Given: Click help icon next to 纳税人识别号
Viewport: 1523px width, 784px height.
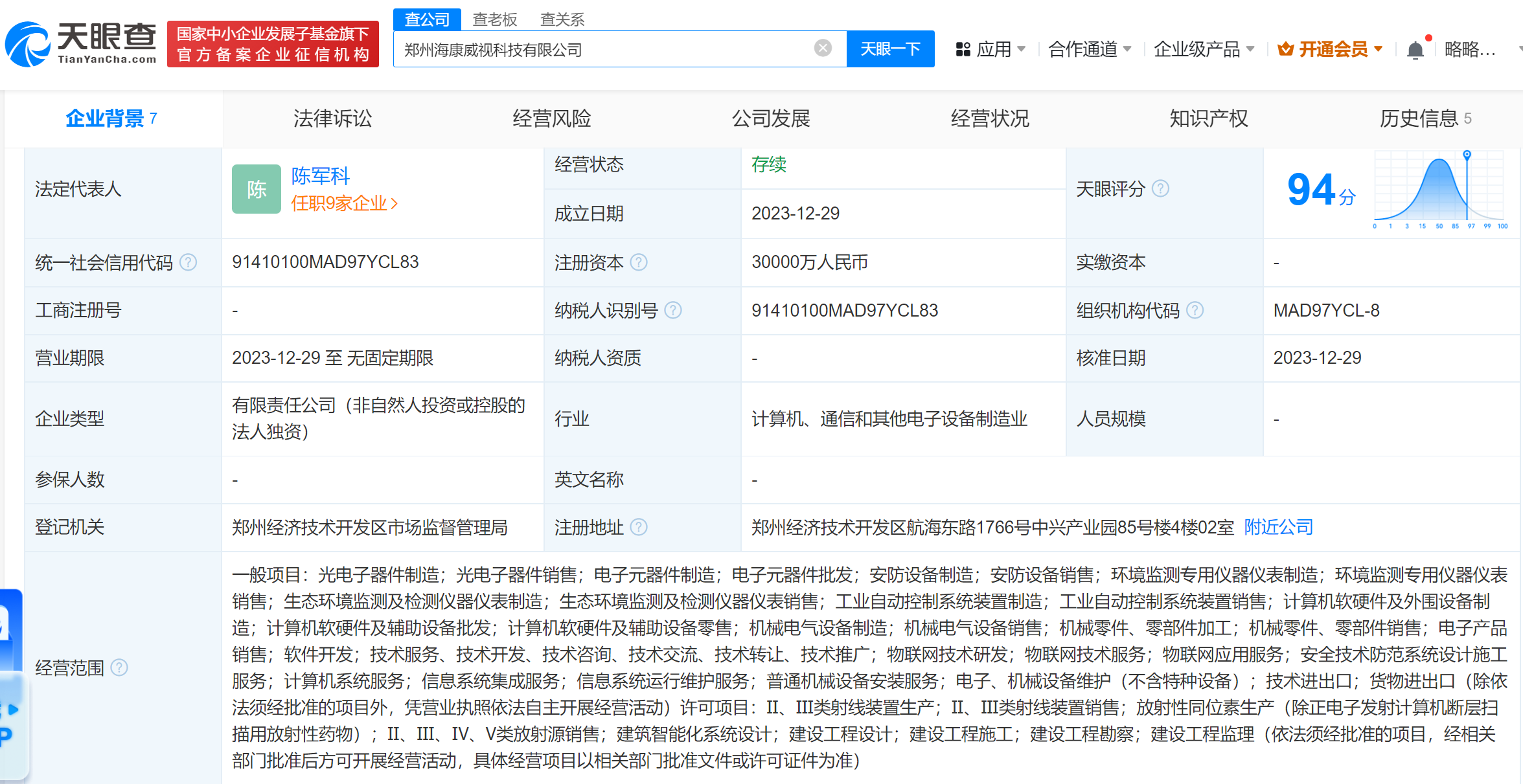Looking at the screenshot, I should pyautogui.click(x=673, y=310).
